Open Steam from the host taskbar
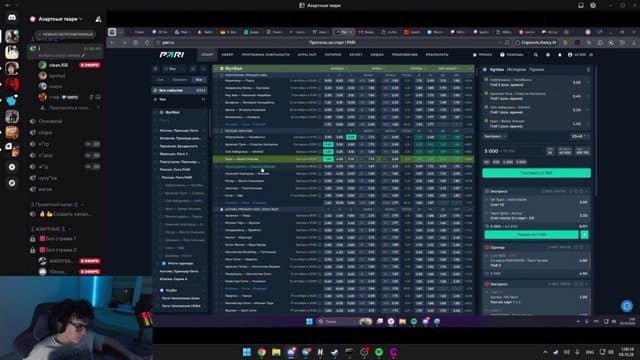Screen dimensions: 640x360 coord(335,352)
